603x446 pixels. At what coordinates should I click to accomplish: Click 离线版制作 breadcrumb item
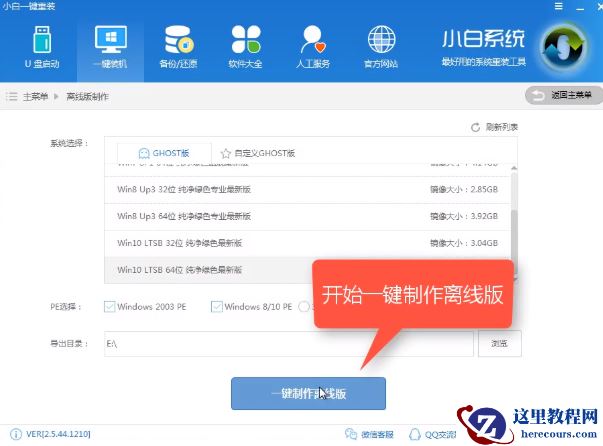87,97
